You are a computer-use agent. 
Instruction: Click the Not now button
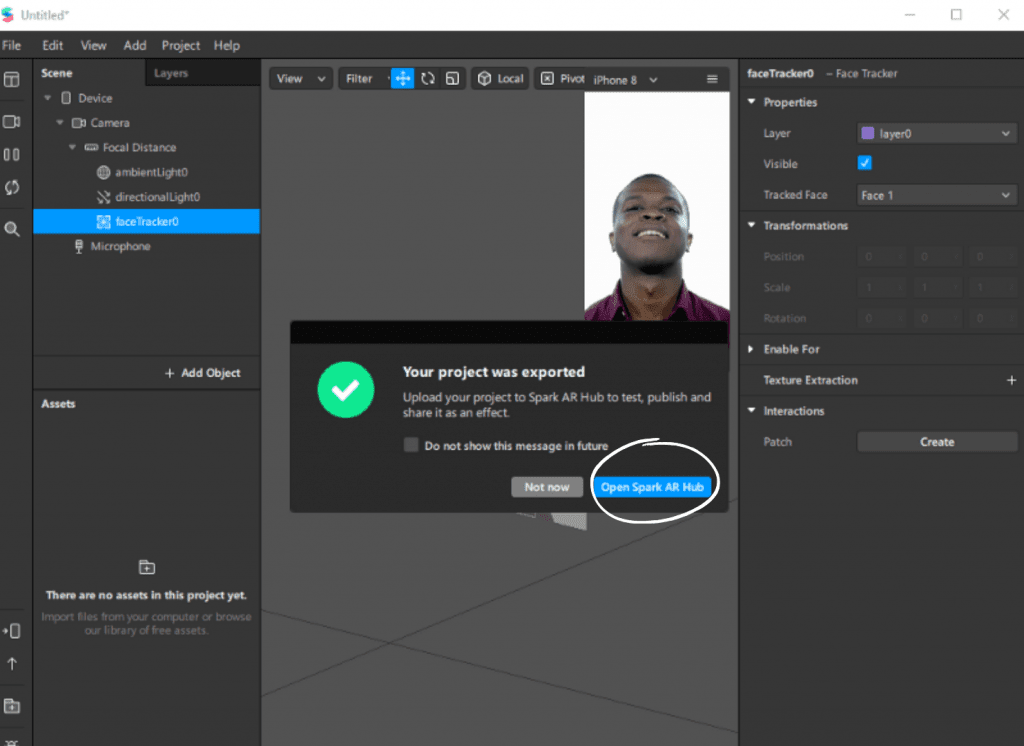[x=547, y=487]
